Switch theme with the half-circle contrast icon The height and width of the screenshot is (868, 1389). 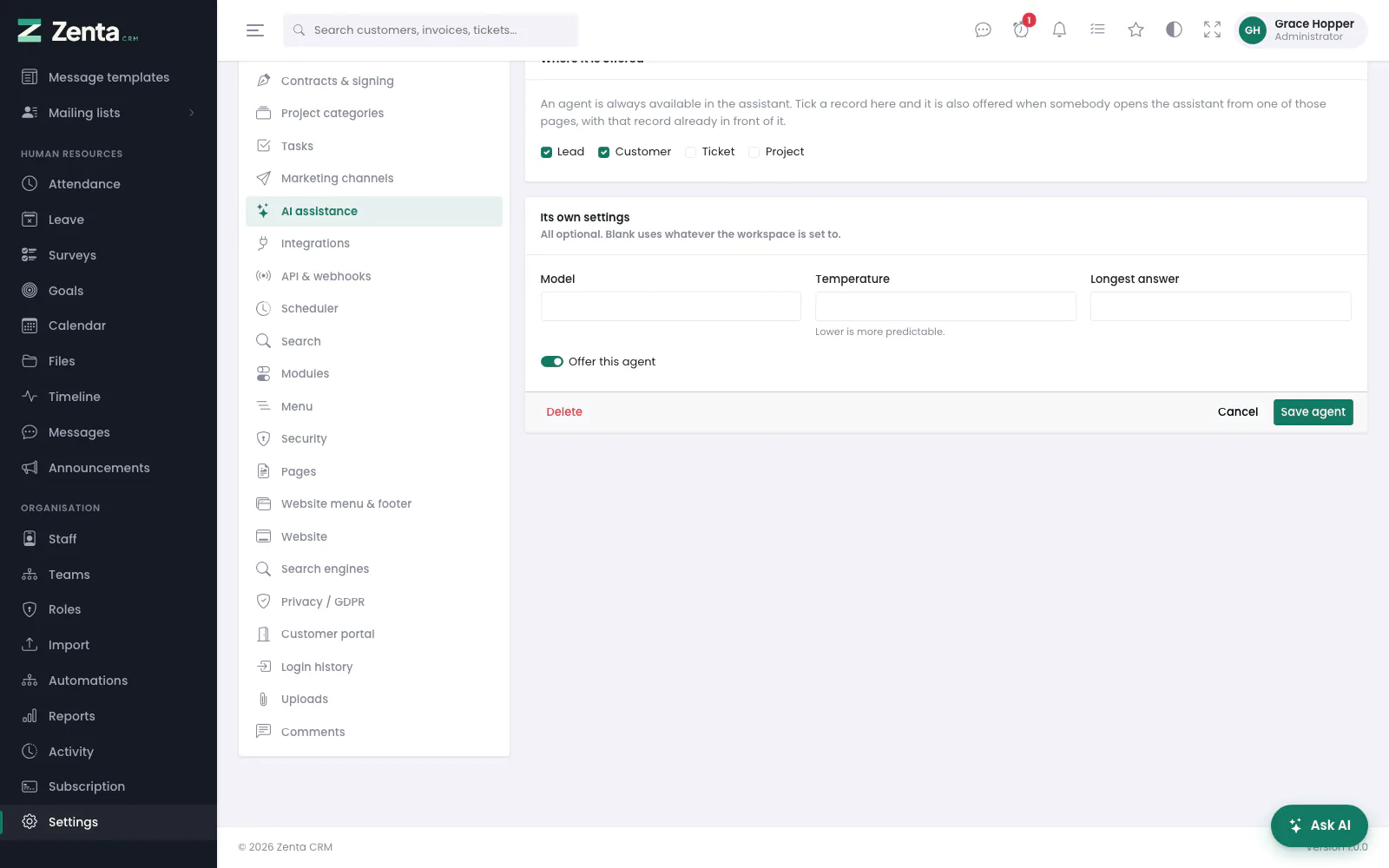(x=1174, y=30)
